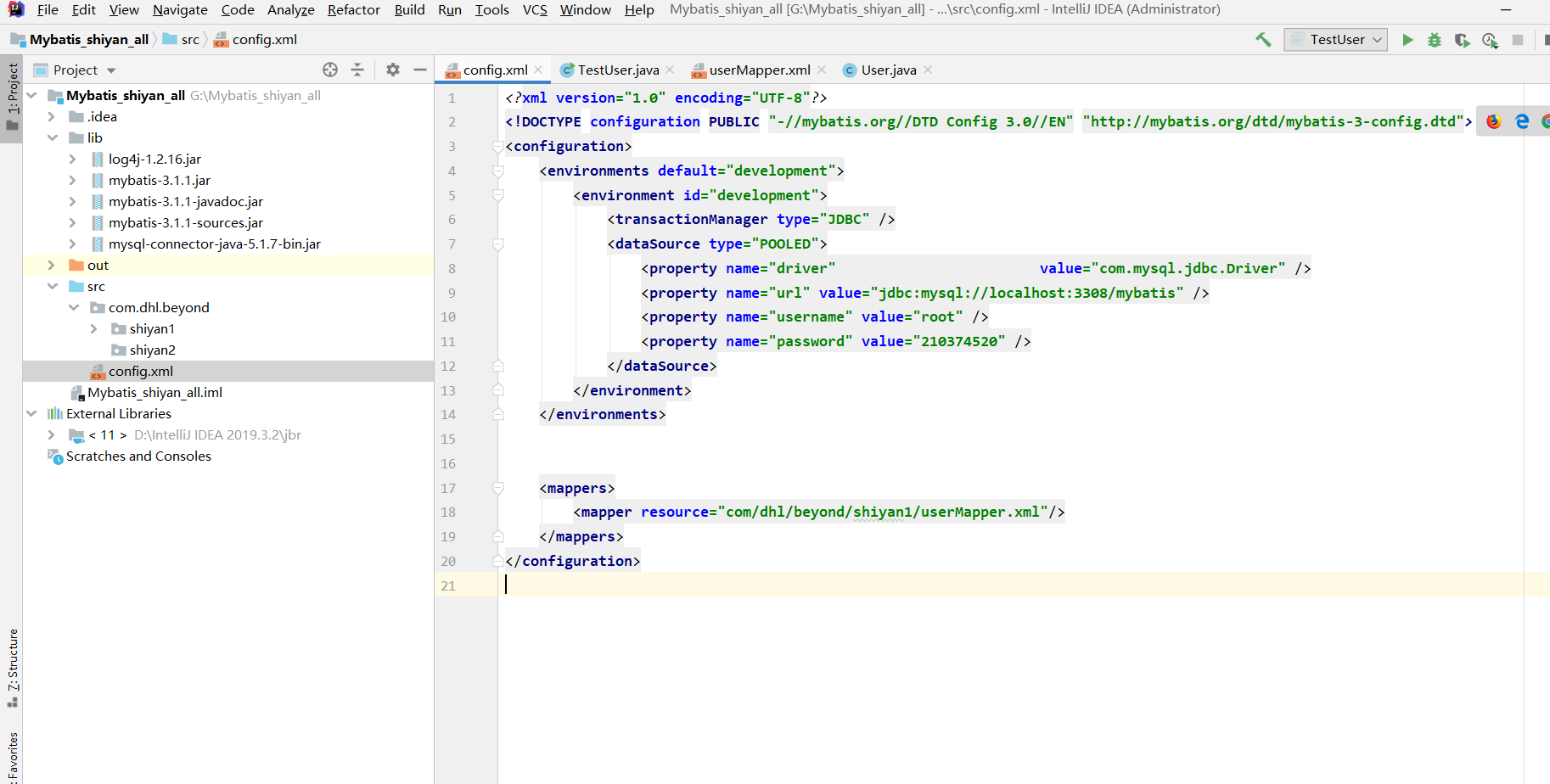Open in Internet Explorer browser icon

tap(1522, 121)
